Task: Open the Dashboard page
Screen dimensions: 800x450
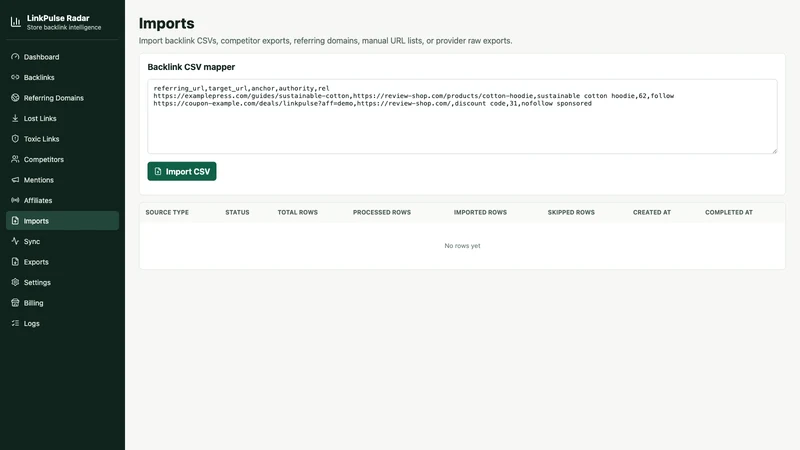Action: pyautogui.click(x=62, y=57)
